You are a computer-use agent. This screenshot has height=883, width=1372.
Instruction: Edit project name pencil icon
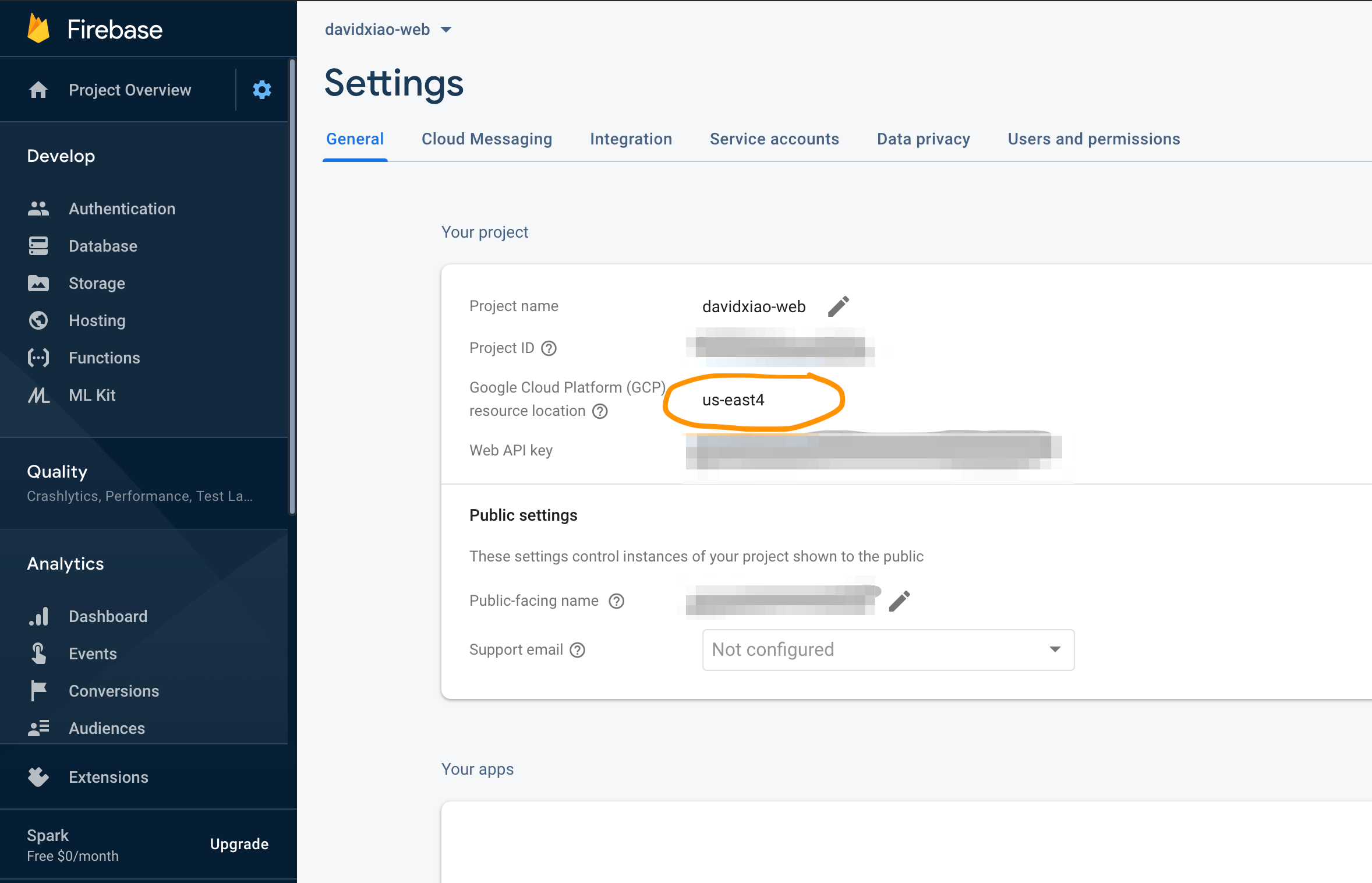point(839,306)
